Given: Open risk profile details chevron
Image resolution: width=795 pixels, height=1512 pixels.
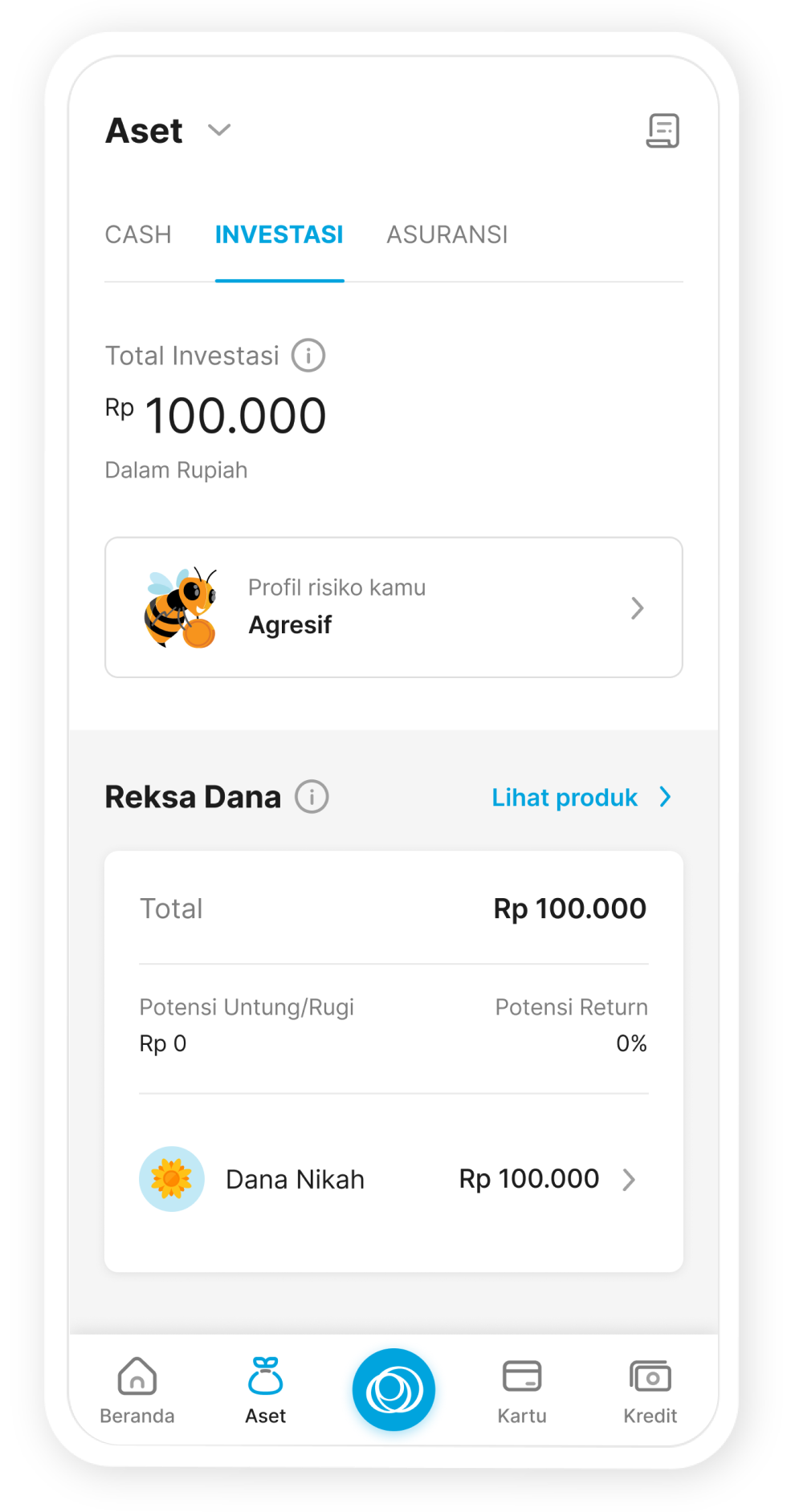Looking at the screenshot, I should [x=638, y=608].
